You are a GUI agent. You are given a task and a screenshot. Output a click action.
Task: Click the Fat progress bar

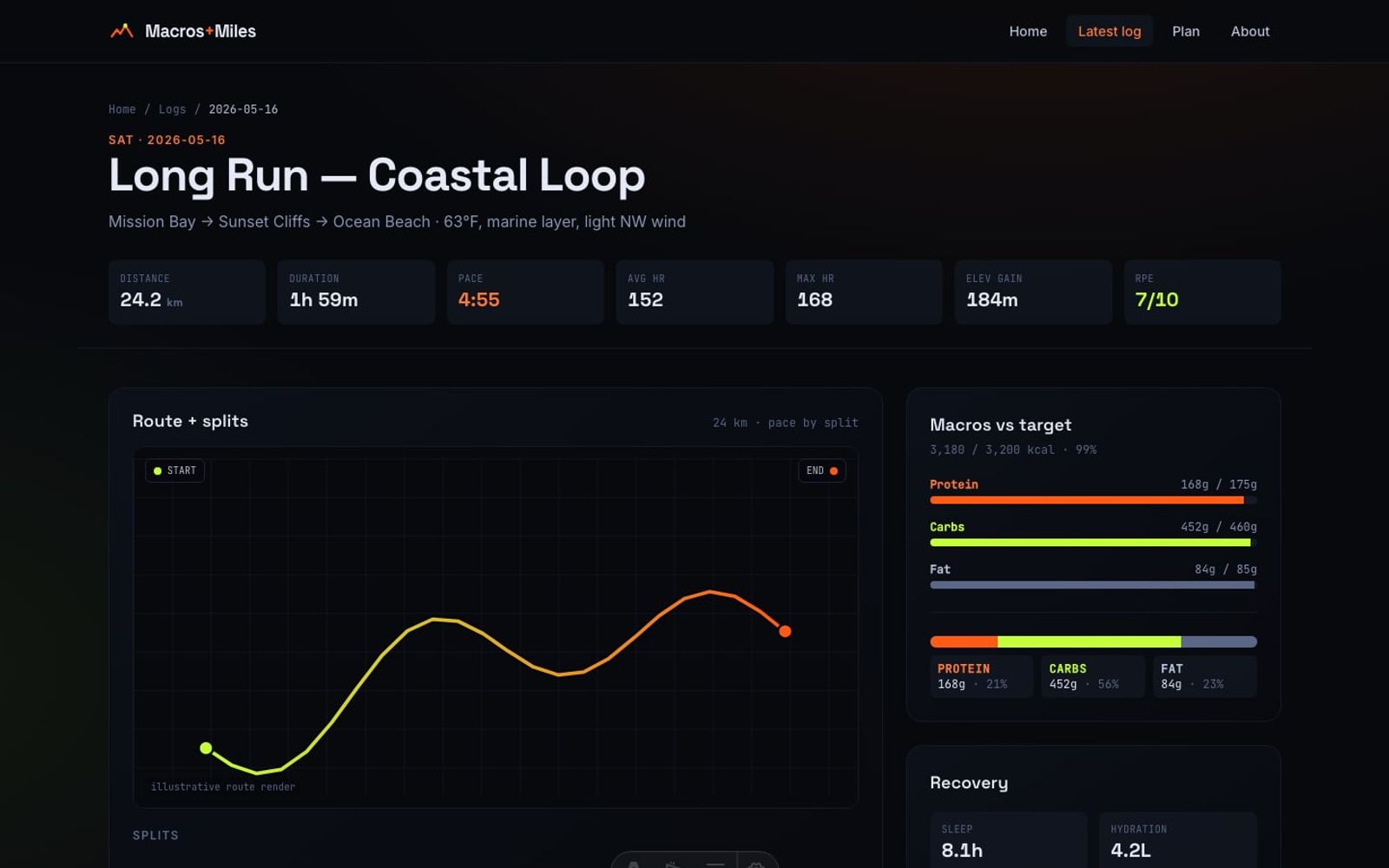[1093, 585]
